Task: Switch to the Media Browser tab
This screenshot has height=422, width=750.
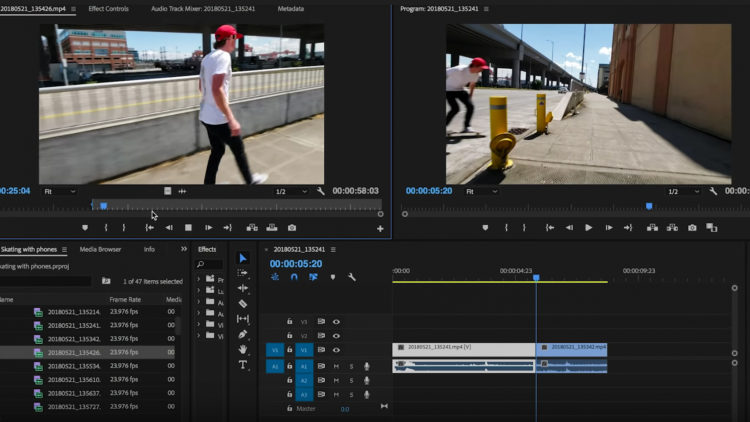Action: pos(100,249)
